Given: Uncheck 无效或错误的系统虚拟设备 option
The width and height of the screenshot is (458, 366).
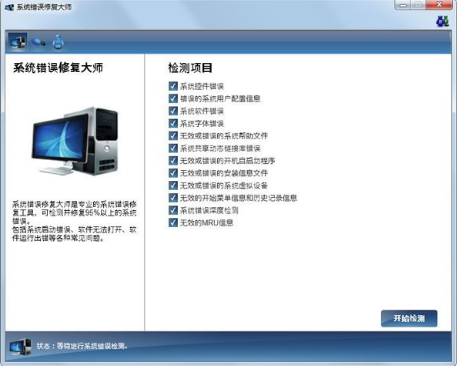Looking at the screenshot, I should (173, 185).
